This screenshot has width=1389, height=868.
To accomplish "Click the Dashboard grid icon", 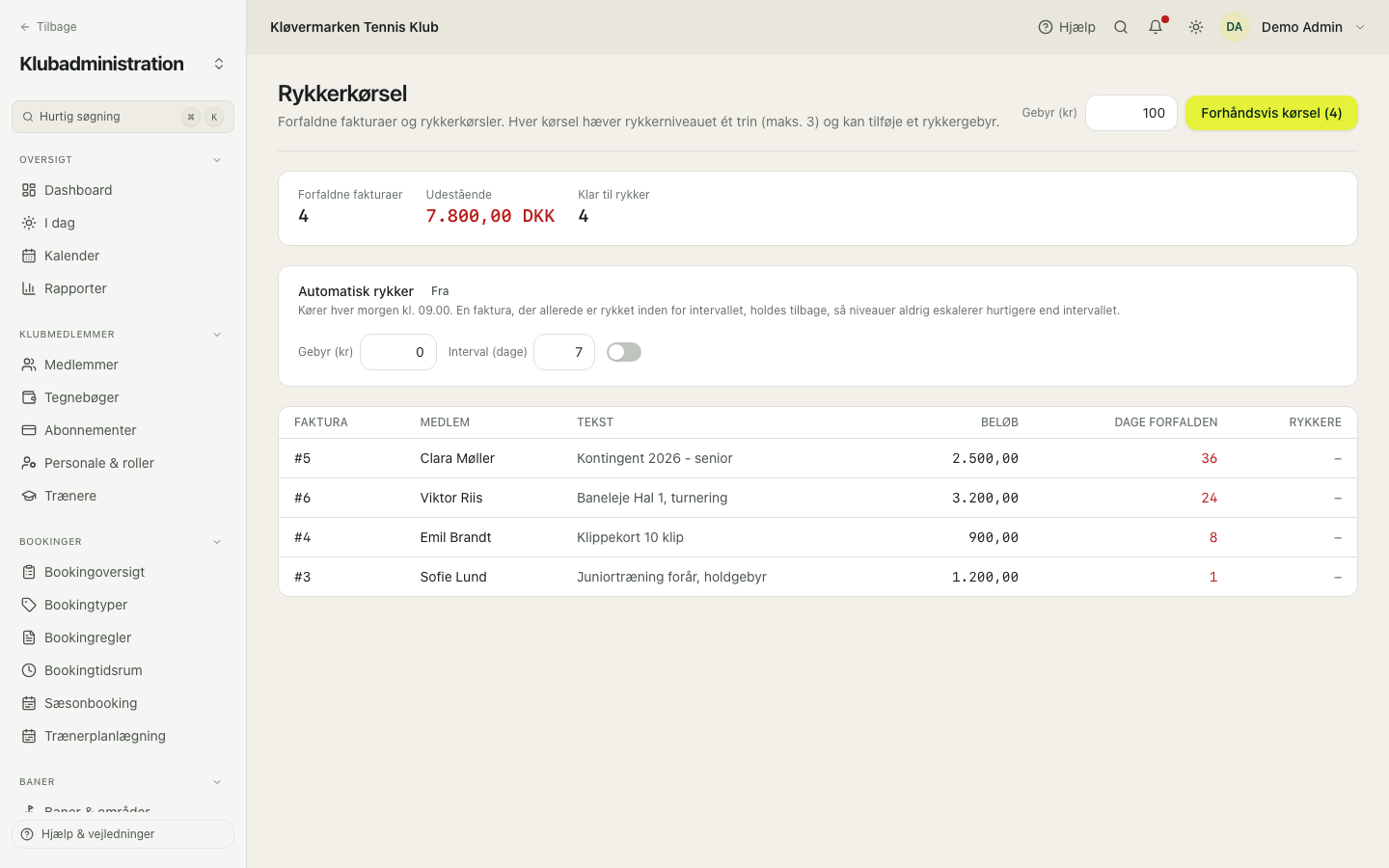I will 29,190.
